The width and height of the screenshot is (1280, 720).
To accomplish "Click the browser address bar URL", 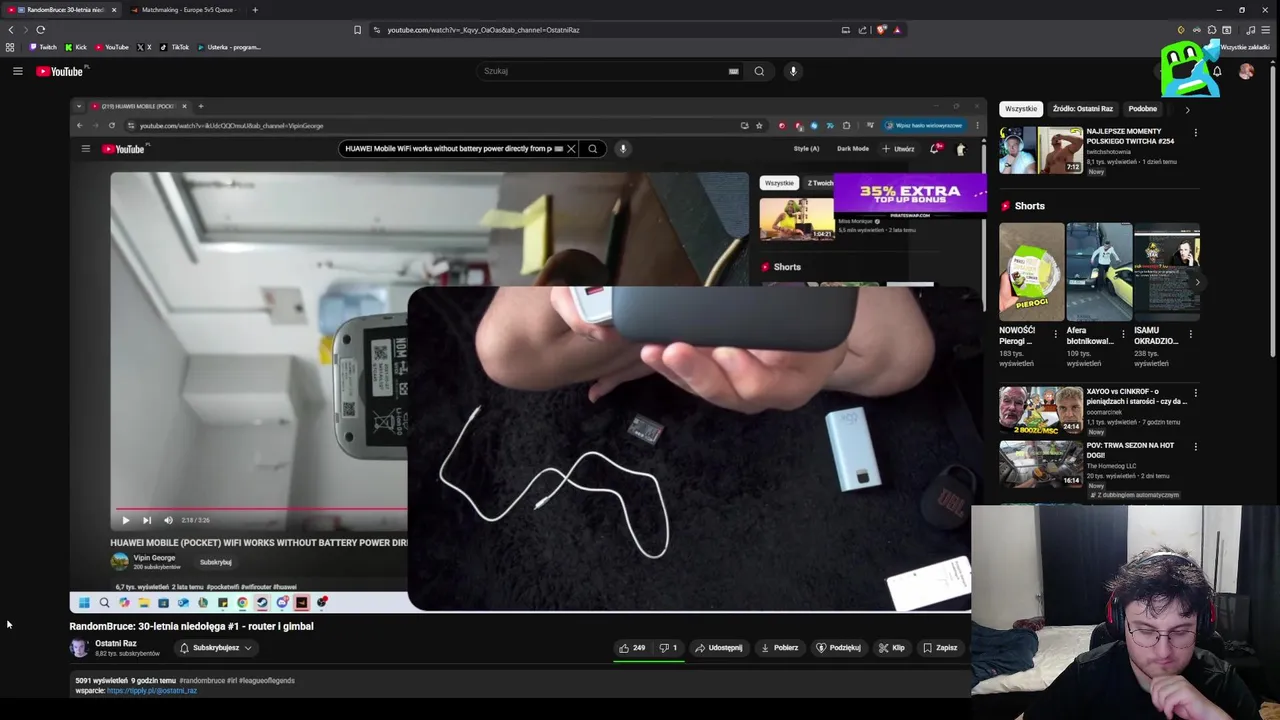I will coord(484,30).
